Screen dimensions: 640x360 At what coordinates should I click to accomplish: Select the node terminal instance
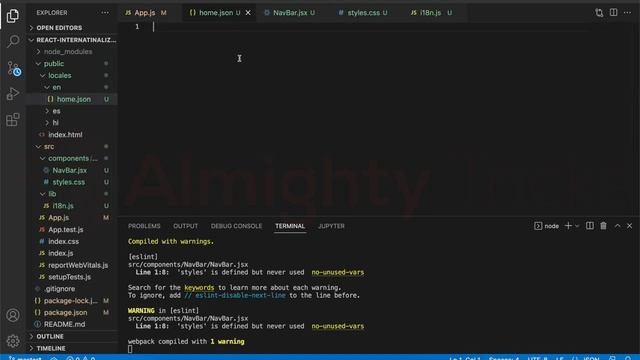point(547,226)
